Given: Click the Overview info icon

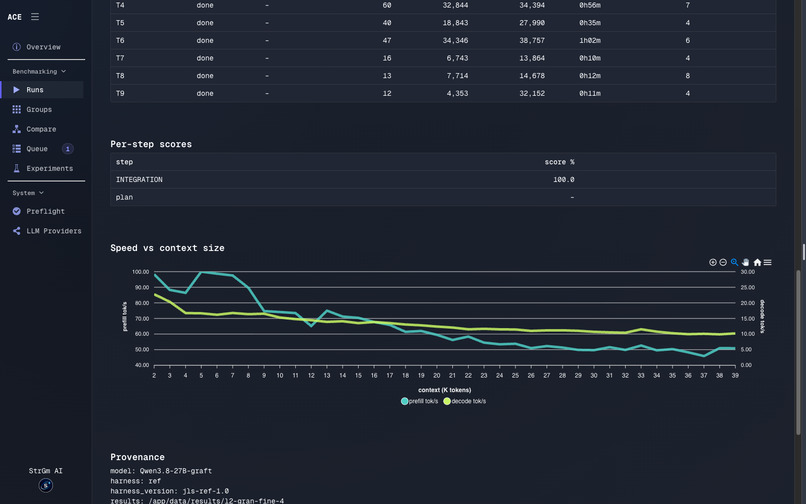Looking at the screenshot, I should (16, 47).
